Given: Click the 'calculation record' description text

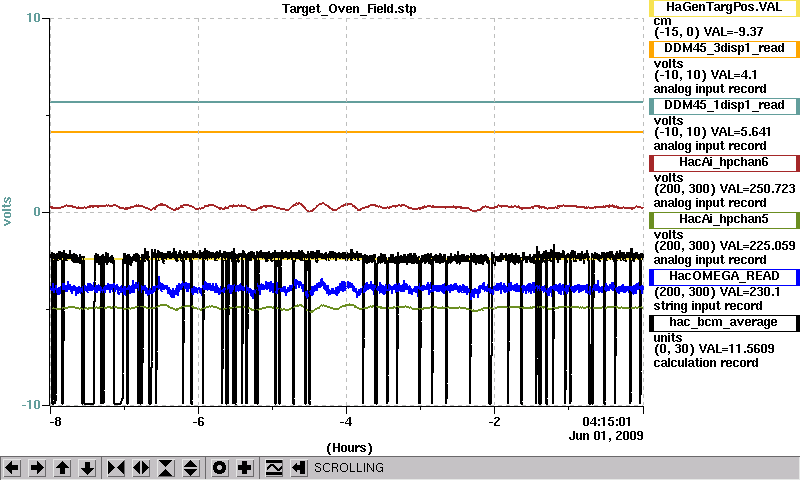Looking at the screenshot, I should 706,363.
